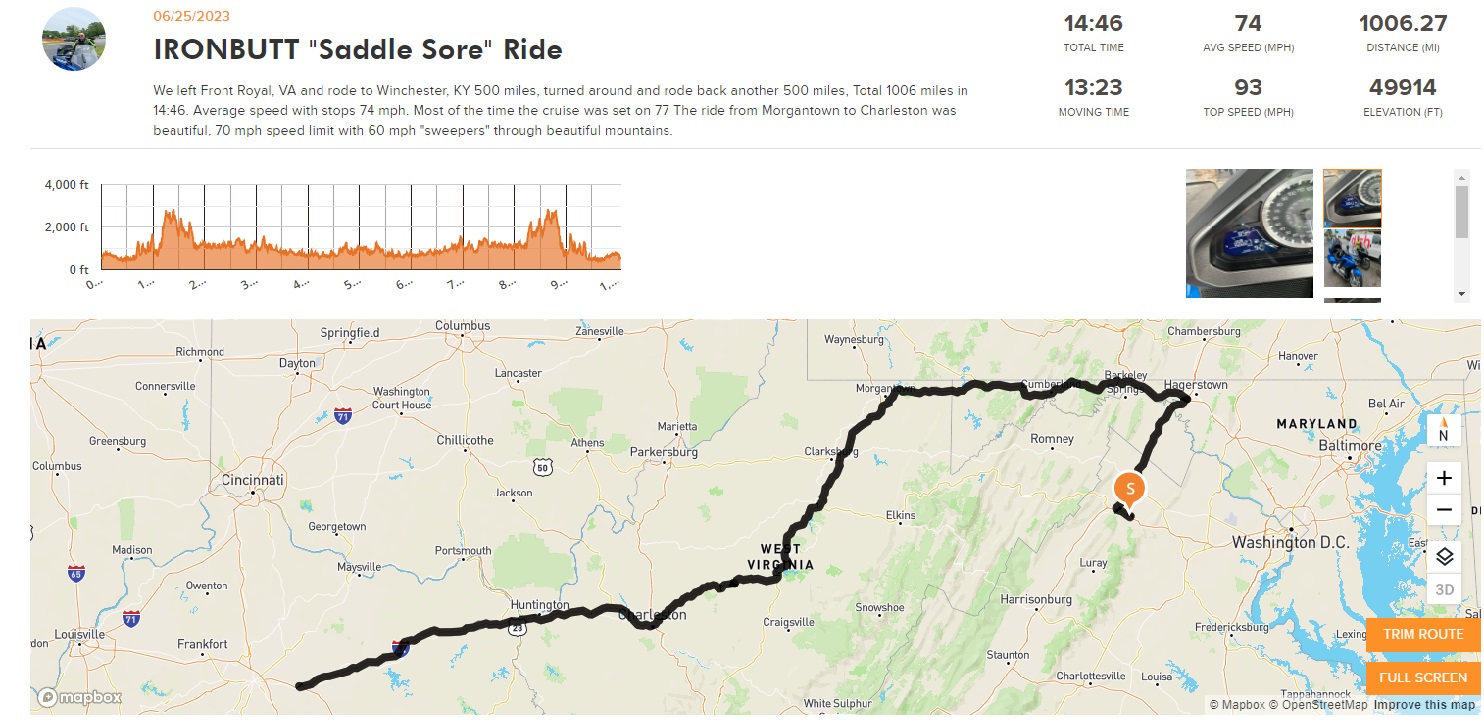Enter Full Screen map mode
The width and height of the screenshot is (1484, 722).
(x=1423, y=678)
